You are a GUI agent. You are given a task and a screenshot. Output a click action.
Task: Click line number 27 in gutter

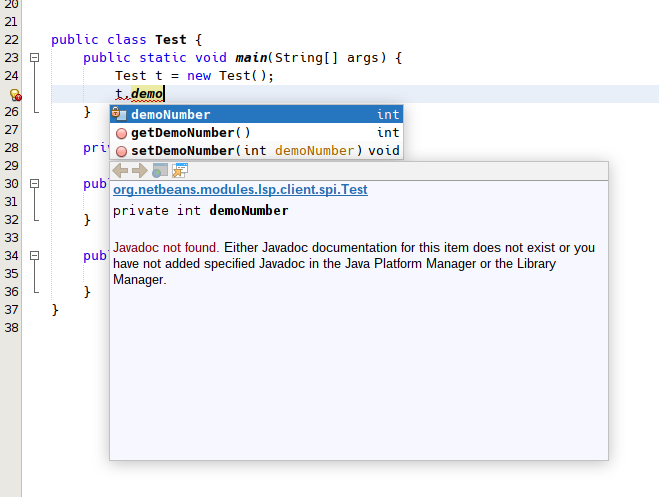12,129
